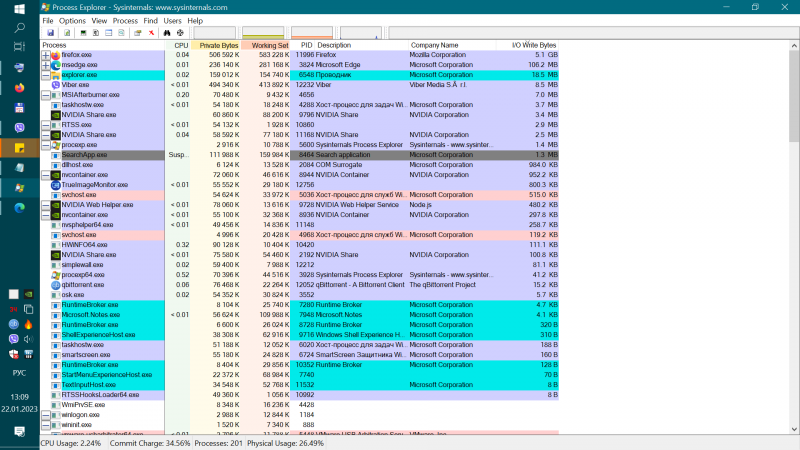800x450 pixels.
Task: Click the physical memory mini graph
Action: 312,33
